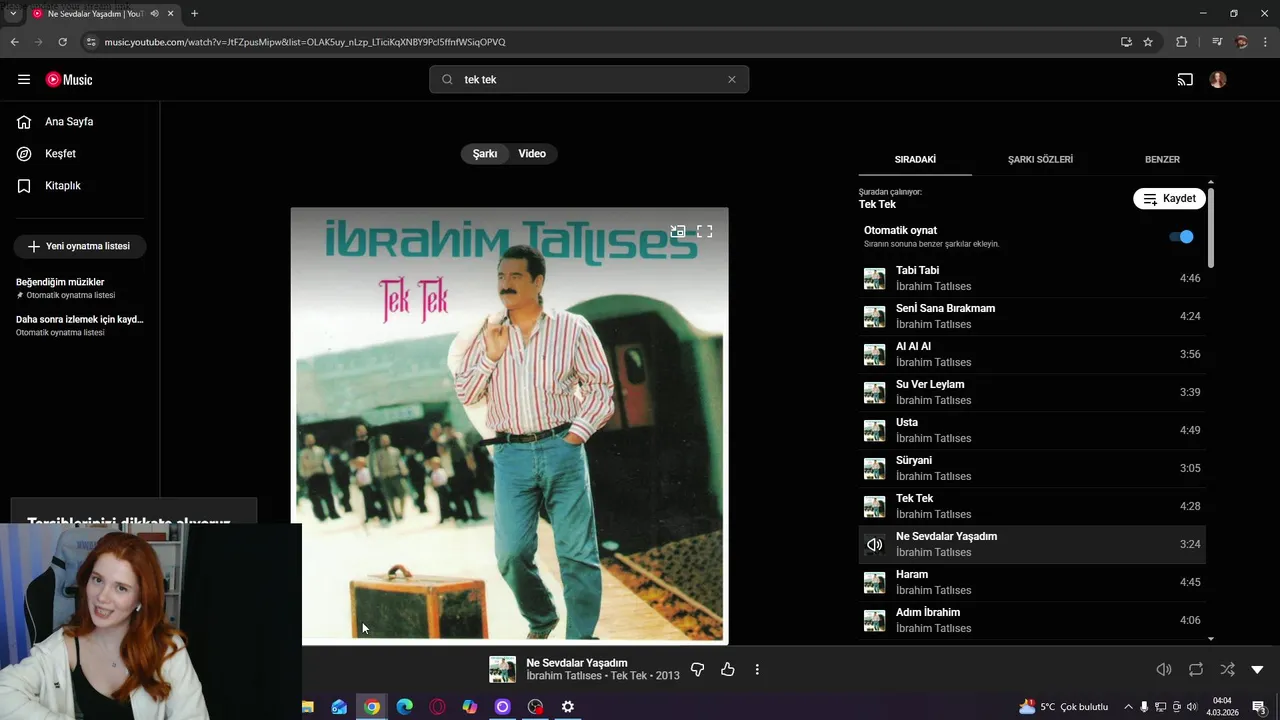Install the app via the address bar icon

[1126, 42]
